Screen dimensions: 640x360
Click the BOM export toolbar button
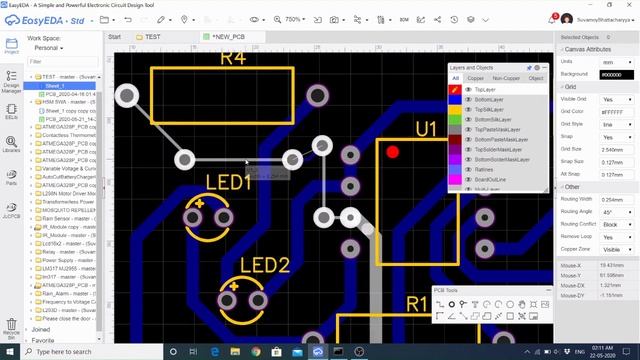[404, 20]
